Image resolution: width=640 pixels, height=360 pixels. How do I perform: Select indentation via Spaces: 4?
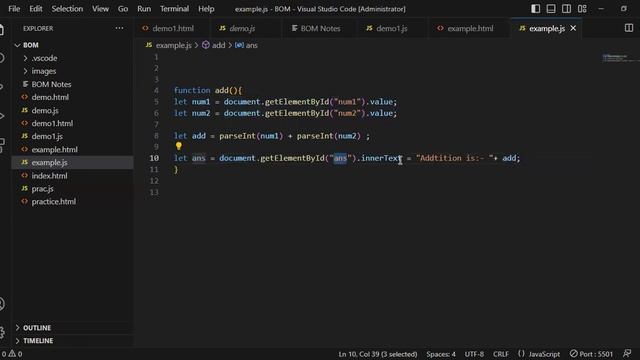tap(441, 354)
